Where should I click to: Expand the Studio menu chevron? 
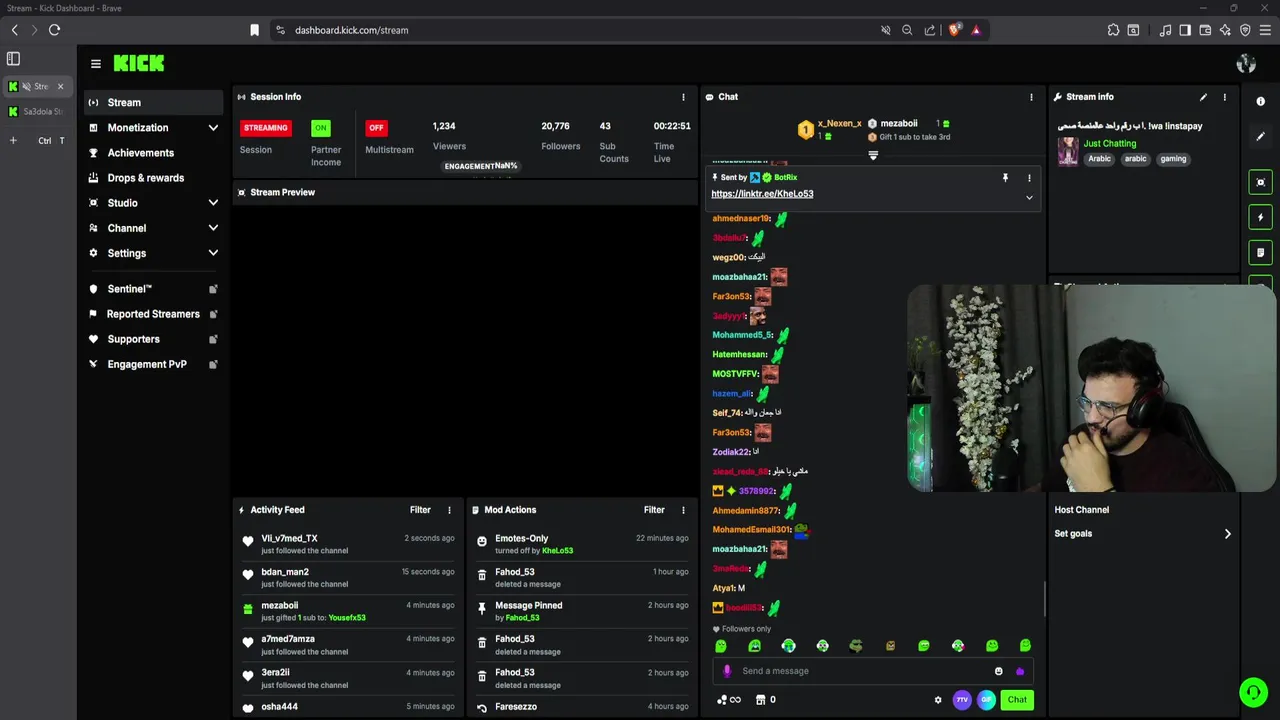click(x=213, y=203)
